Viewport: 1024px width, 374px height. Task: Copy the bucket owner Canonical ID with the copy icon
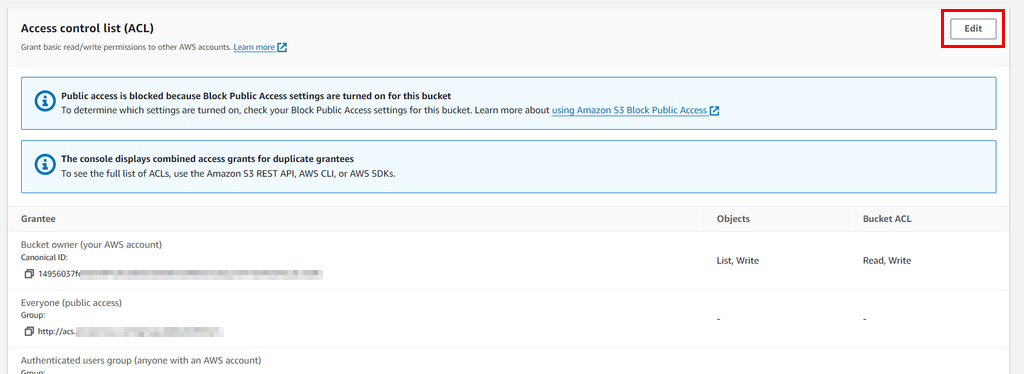click(29, 274)
